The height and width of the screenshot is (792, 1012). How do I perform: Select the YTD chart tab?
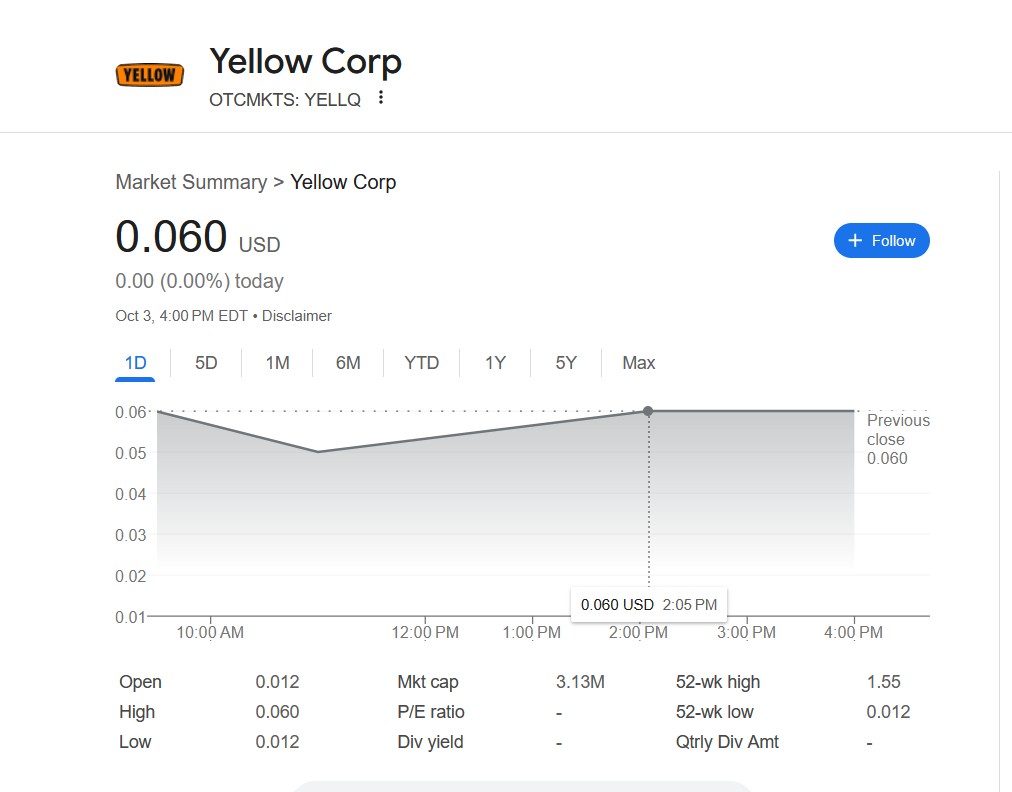click(421, 363)
